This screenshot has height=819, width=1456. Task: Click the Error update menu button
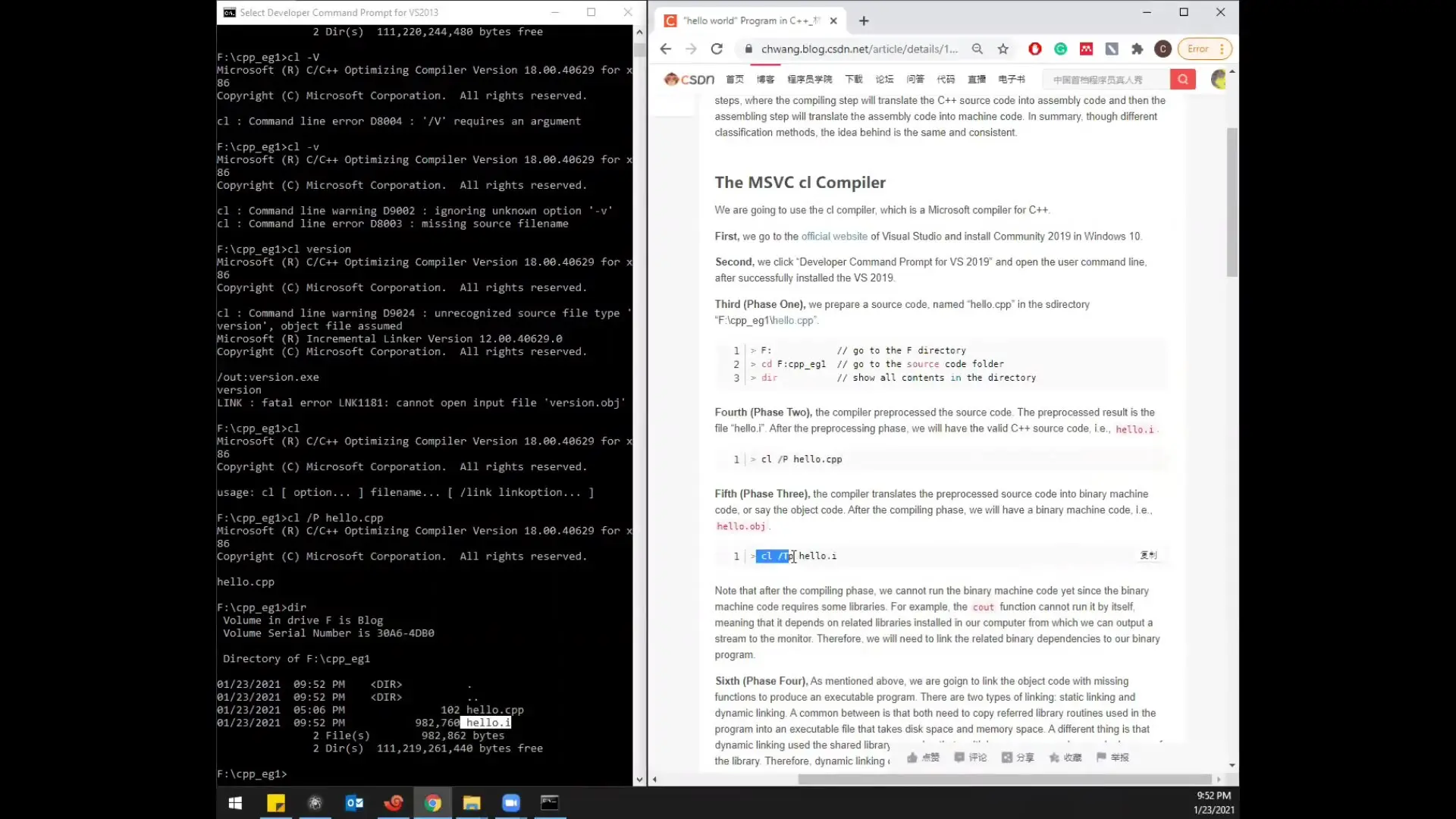[1205, 49]
